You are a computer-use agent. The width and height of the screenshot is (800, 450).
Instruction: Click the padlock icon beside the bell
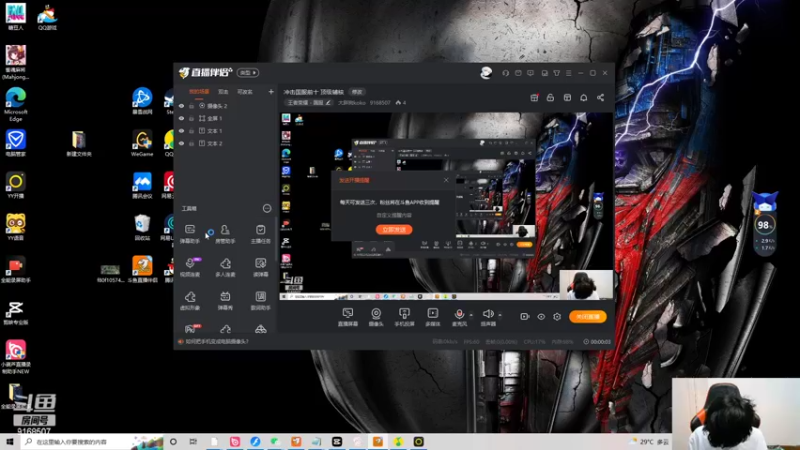tap(551, 97)
